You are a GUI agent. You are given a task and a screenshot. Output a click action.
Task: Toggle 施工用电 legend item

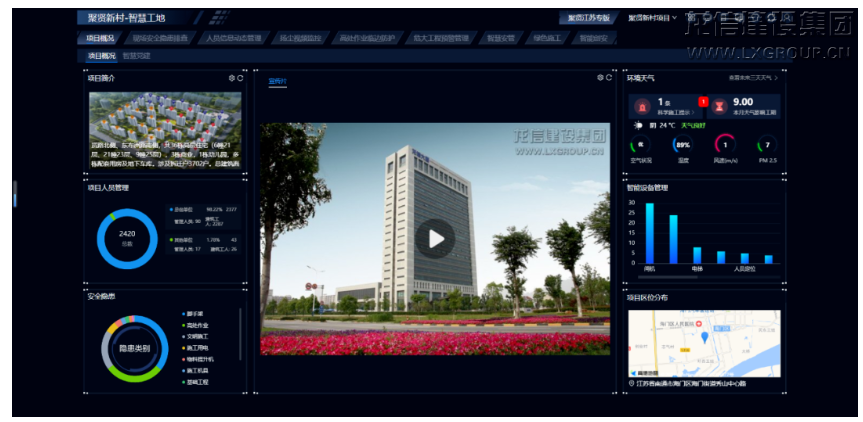(197, 347)
